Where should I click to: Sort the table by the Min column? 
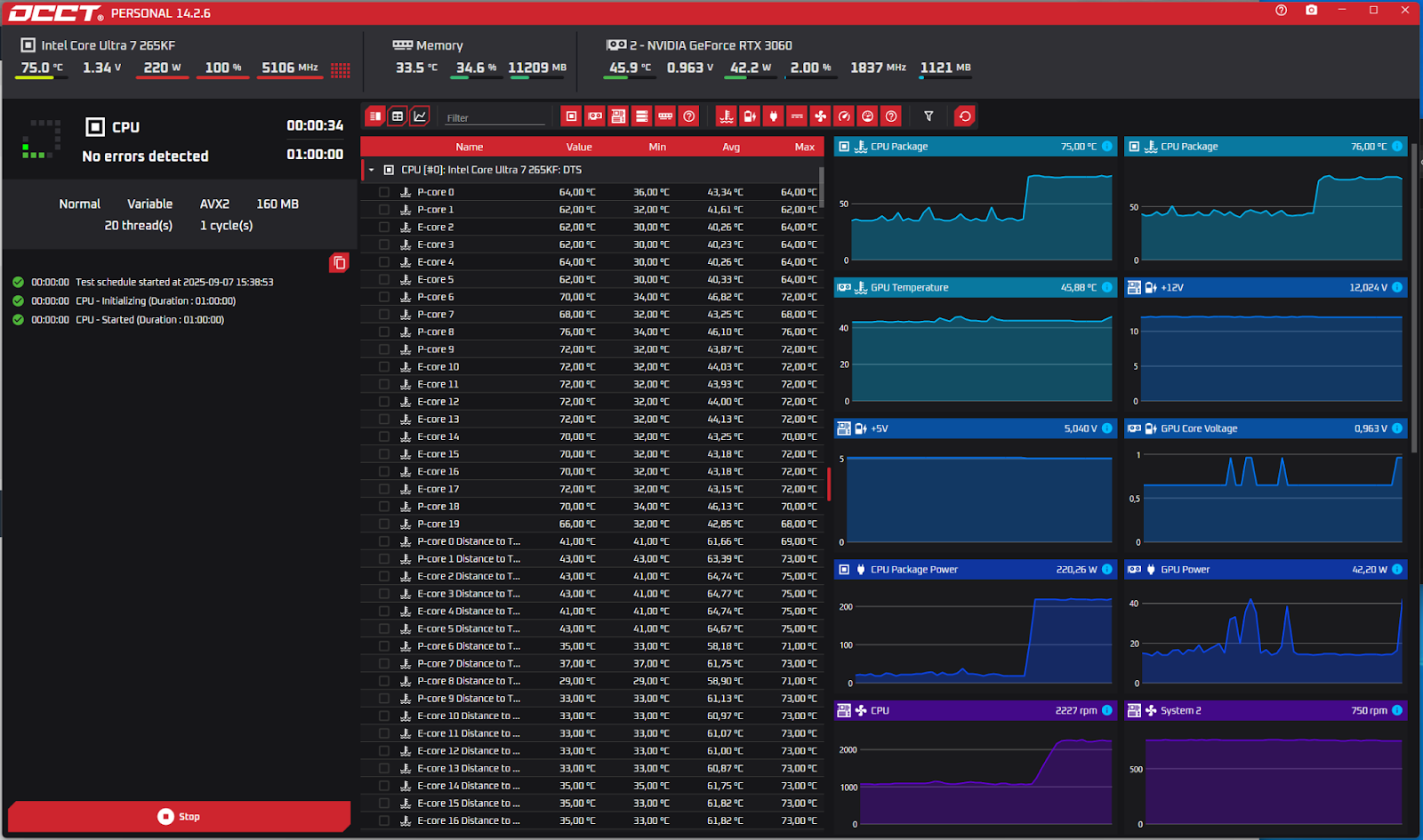click(x=657, y=147)
